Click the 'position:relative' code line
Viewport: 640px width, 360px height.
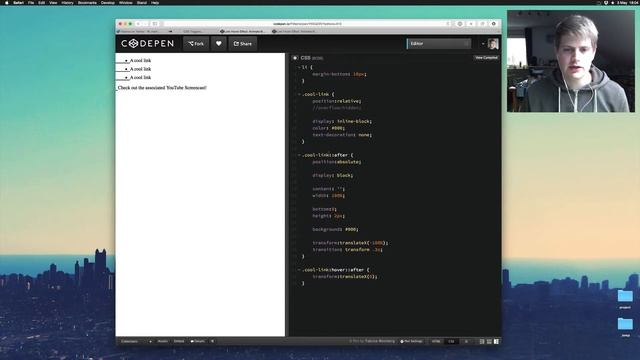point(337,101)
